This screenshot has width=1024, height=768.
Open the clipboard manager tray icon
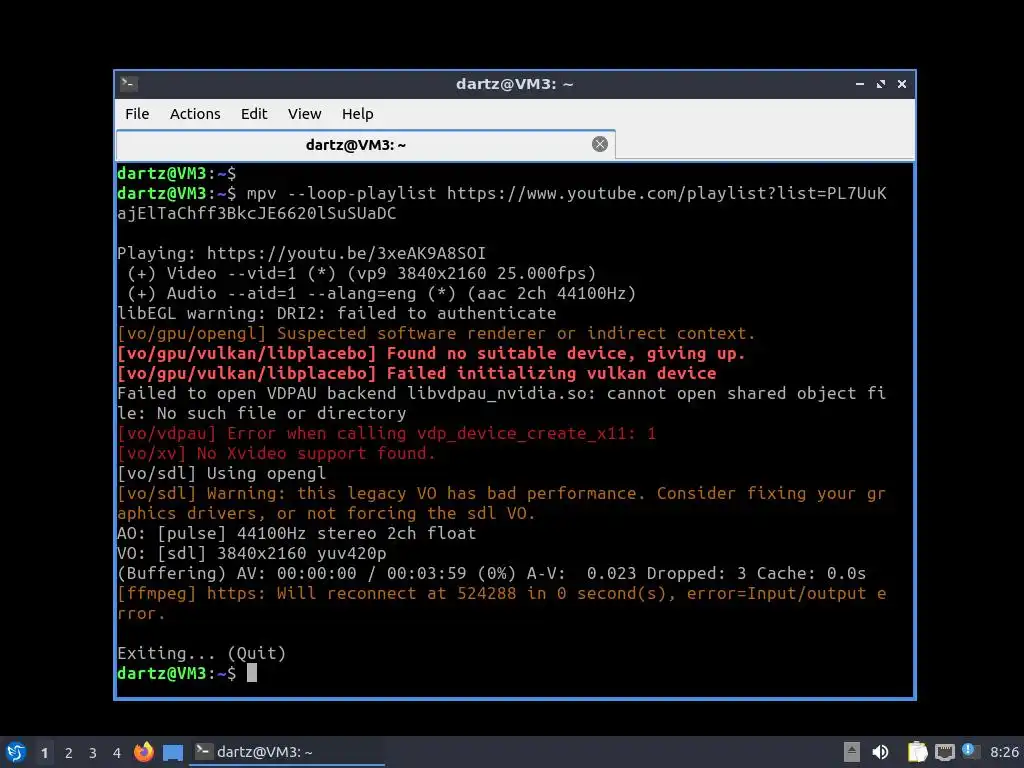point(918,752)
